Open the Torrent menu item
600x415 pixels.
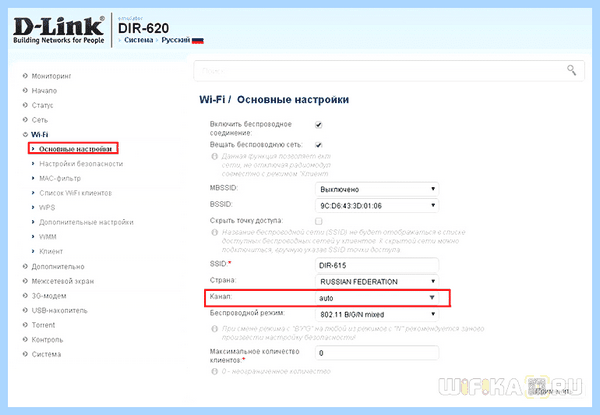[43, 325]
